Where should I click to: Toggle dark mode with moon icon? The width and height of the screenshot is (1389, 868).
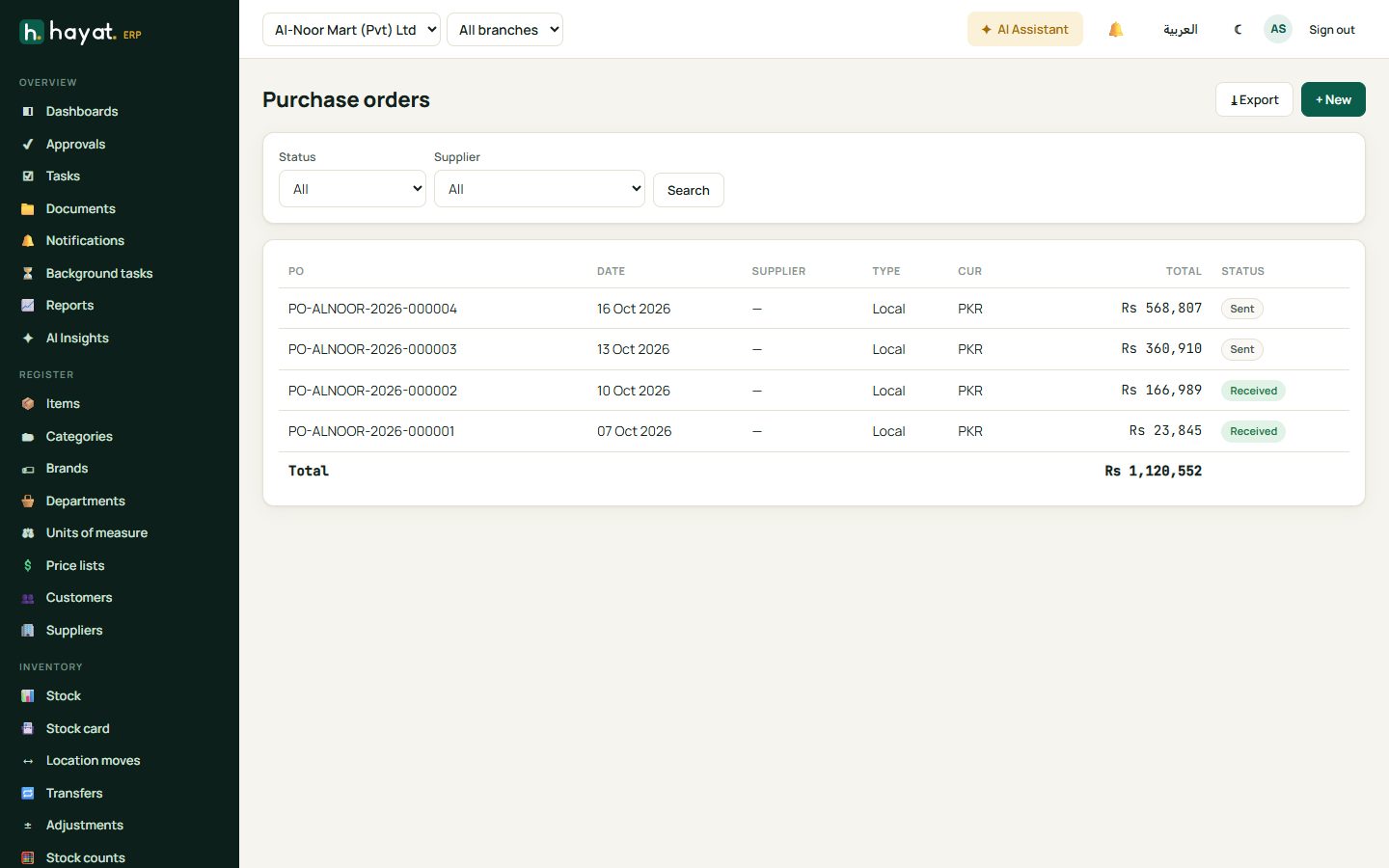point(1239,30)
